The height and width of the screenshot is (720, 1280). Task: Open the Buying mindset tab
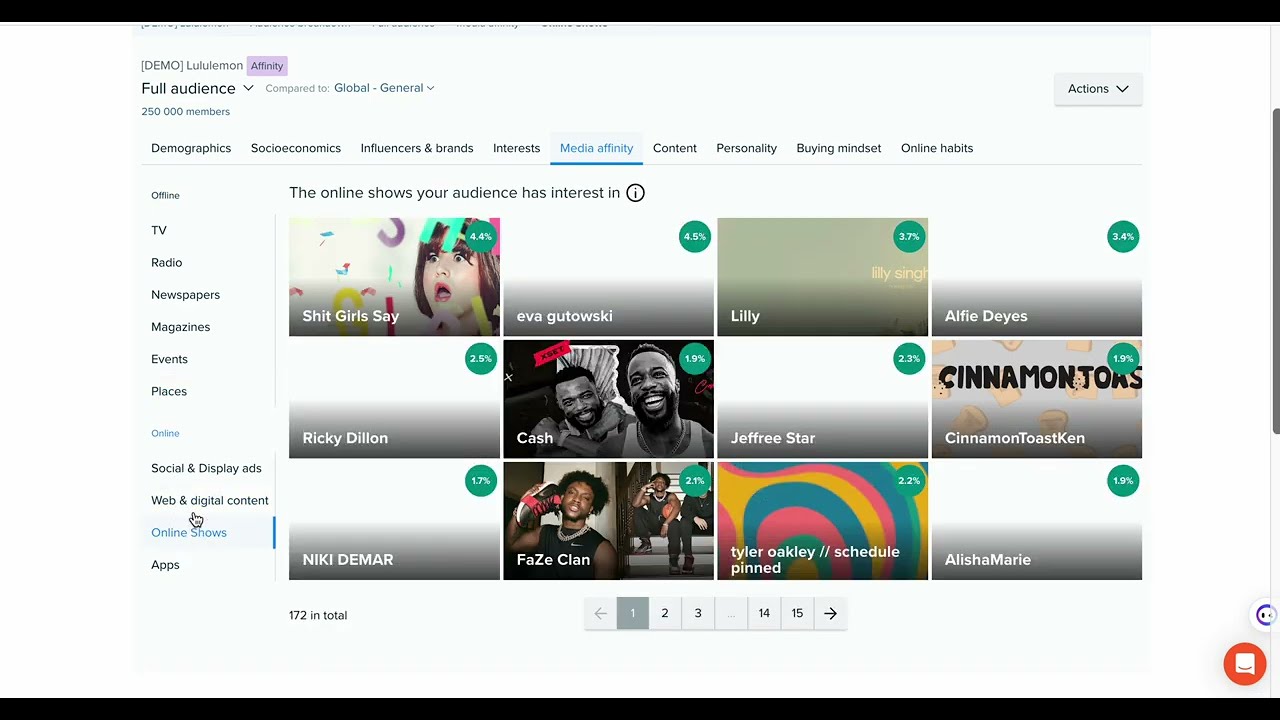click(839, 148)
